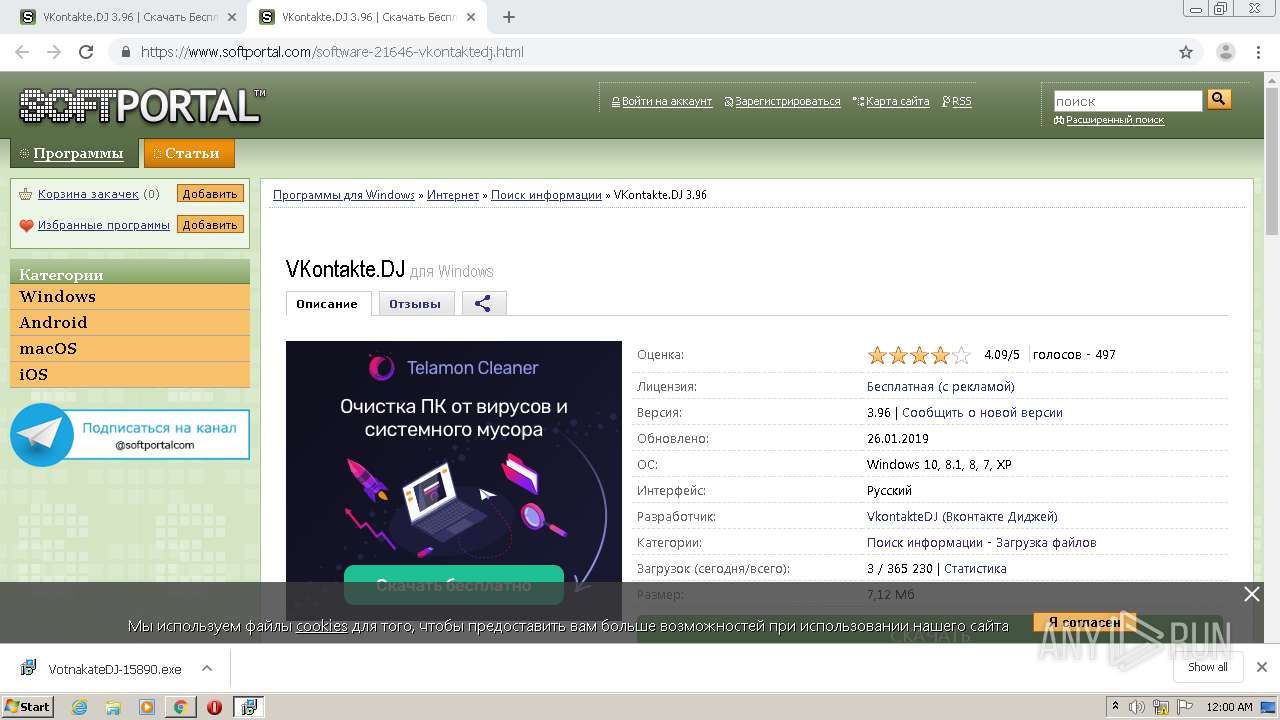The height and width of the screenshot is (720, 1280).
Task: Go back with browser back arrow
Action: click(22, 52)
